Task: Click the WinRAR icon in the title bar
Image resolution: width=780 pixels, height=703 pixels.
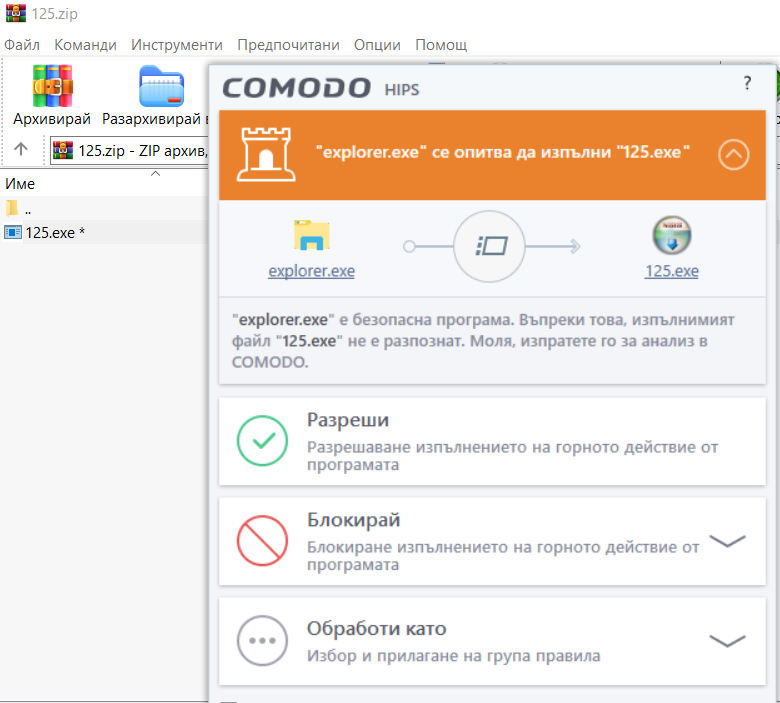Action: (x=15, y=13)
